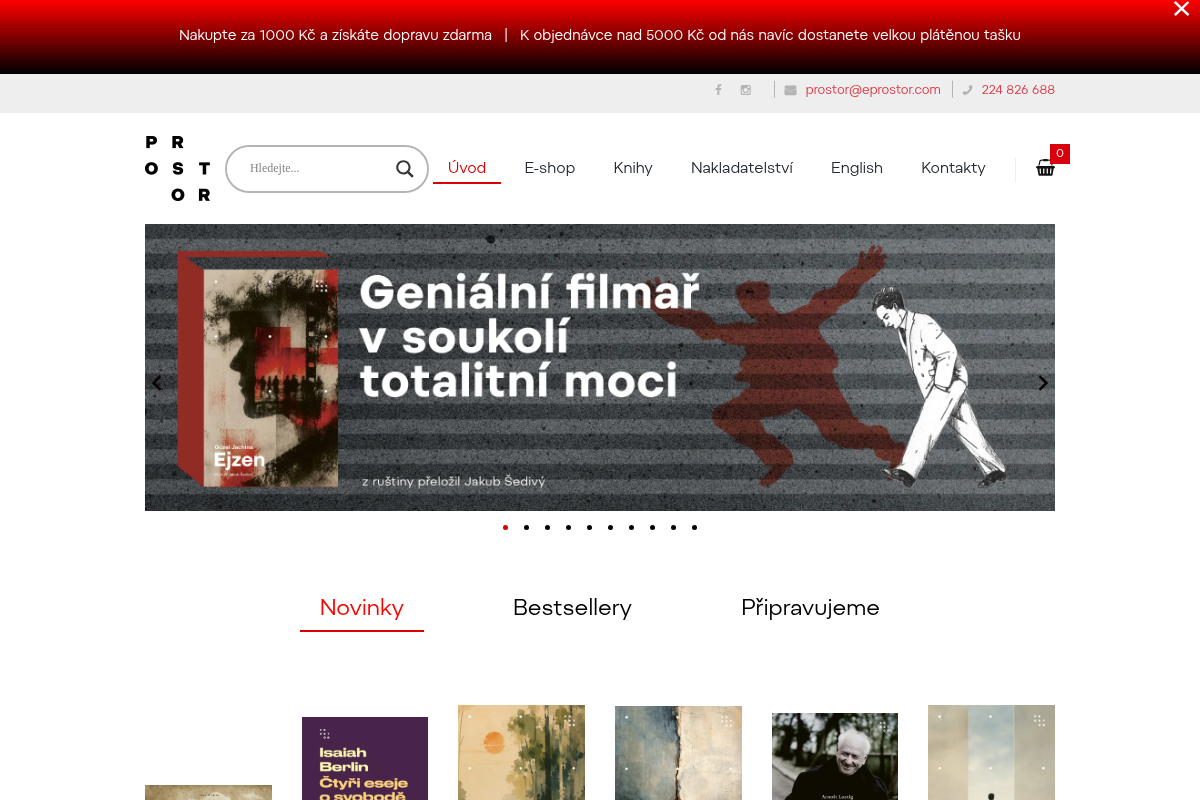
Task: Open the Facebook page icon
Action: tap(718, 90)
